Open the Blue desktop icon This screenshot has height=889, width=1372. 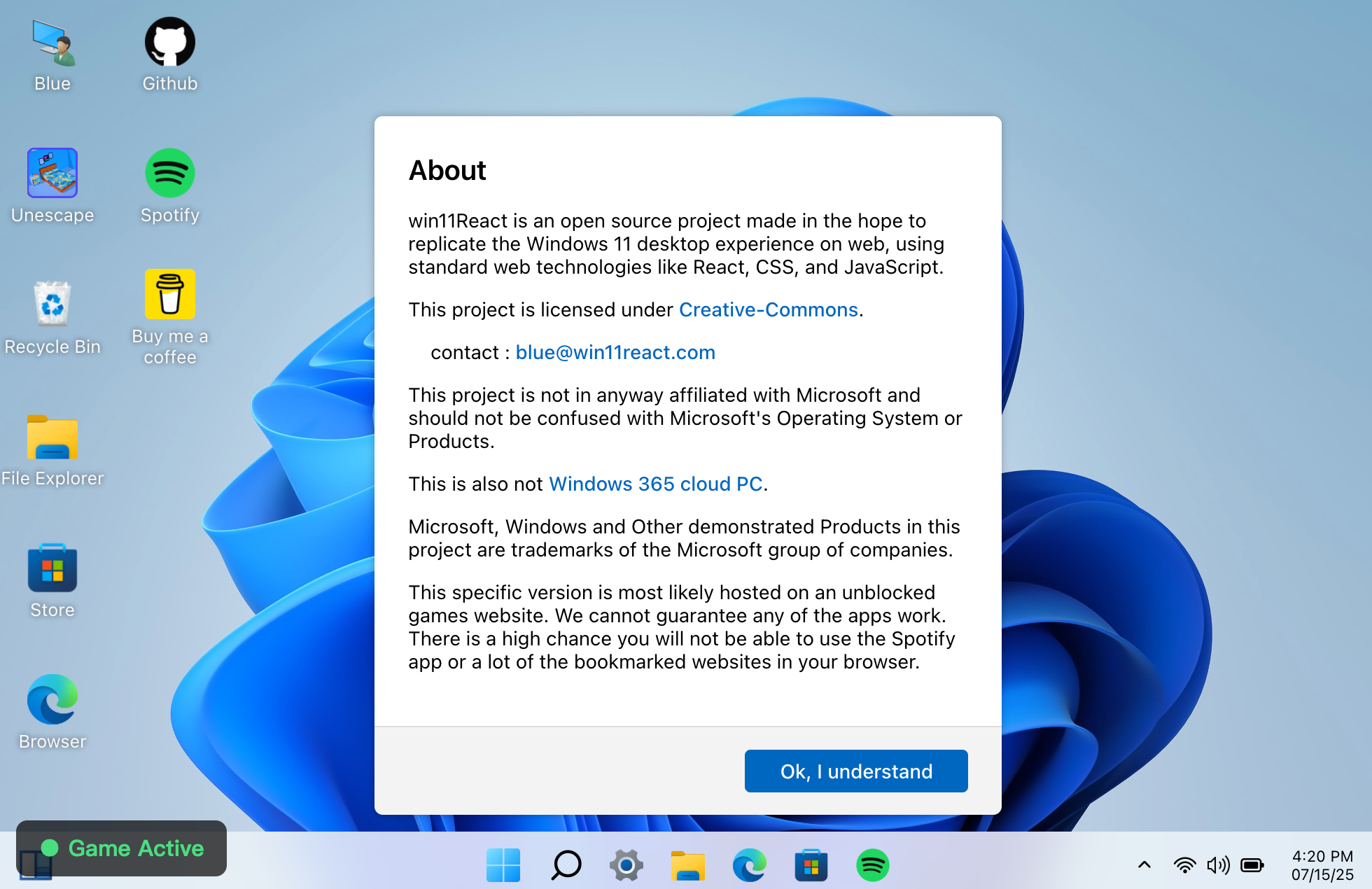(52, 56)
